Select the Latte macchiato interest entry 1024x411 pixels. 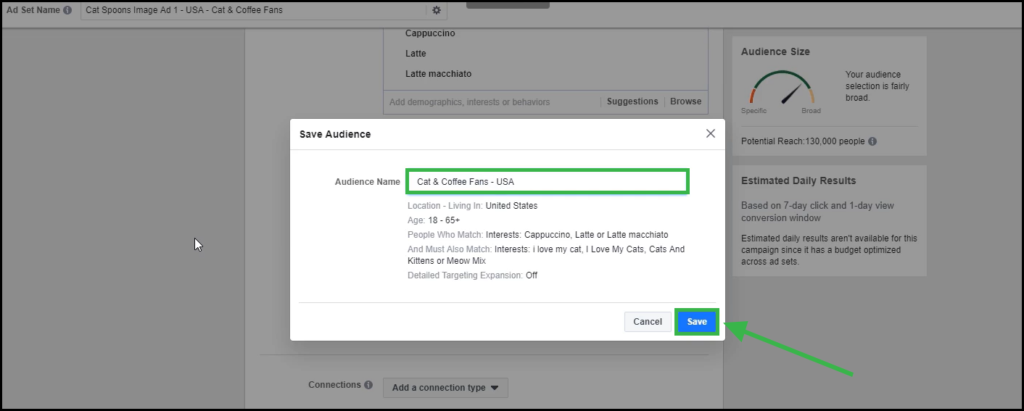tap(438, 74)
